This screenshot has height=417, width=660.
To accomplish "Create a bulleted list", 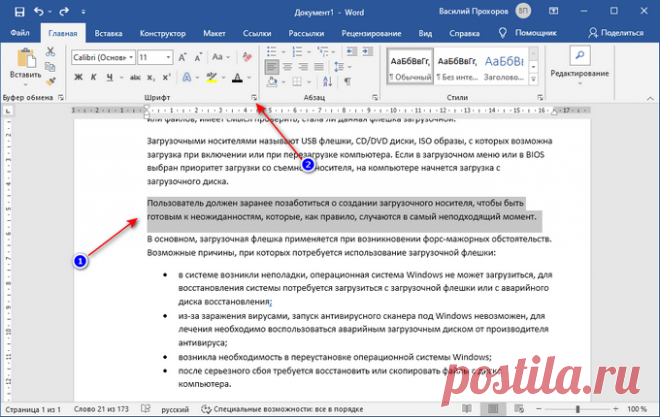I will tap(271, 52).
